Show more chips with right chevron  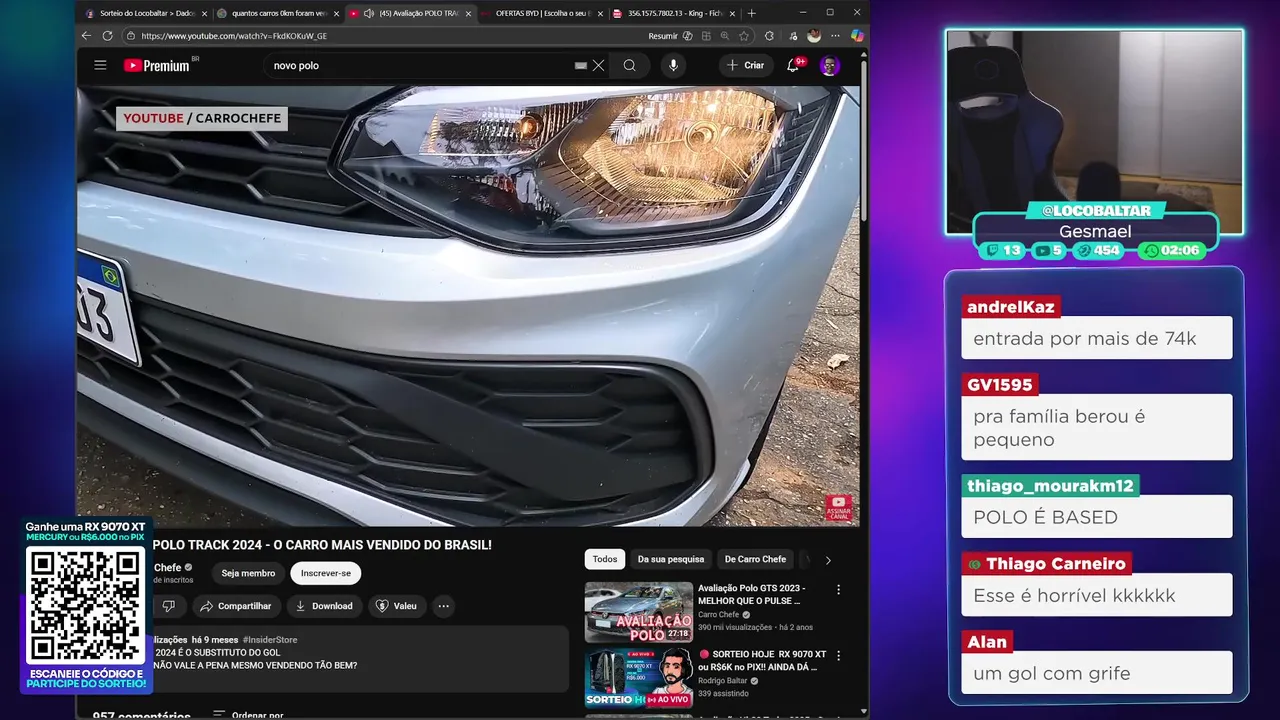pos(828,560)
